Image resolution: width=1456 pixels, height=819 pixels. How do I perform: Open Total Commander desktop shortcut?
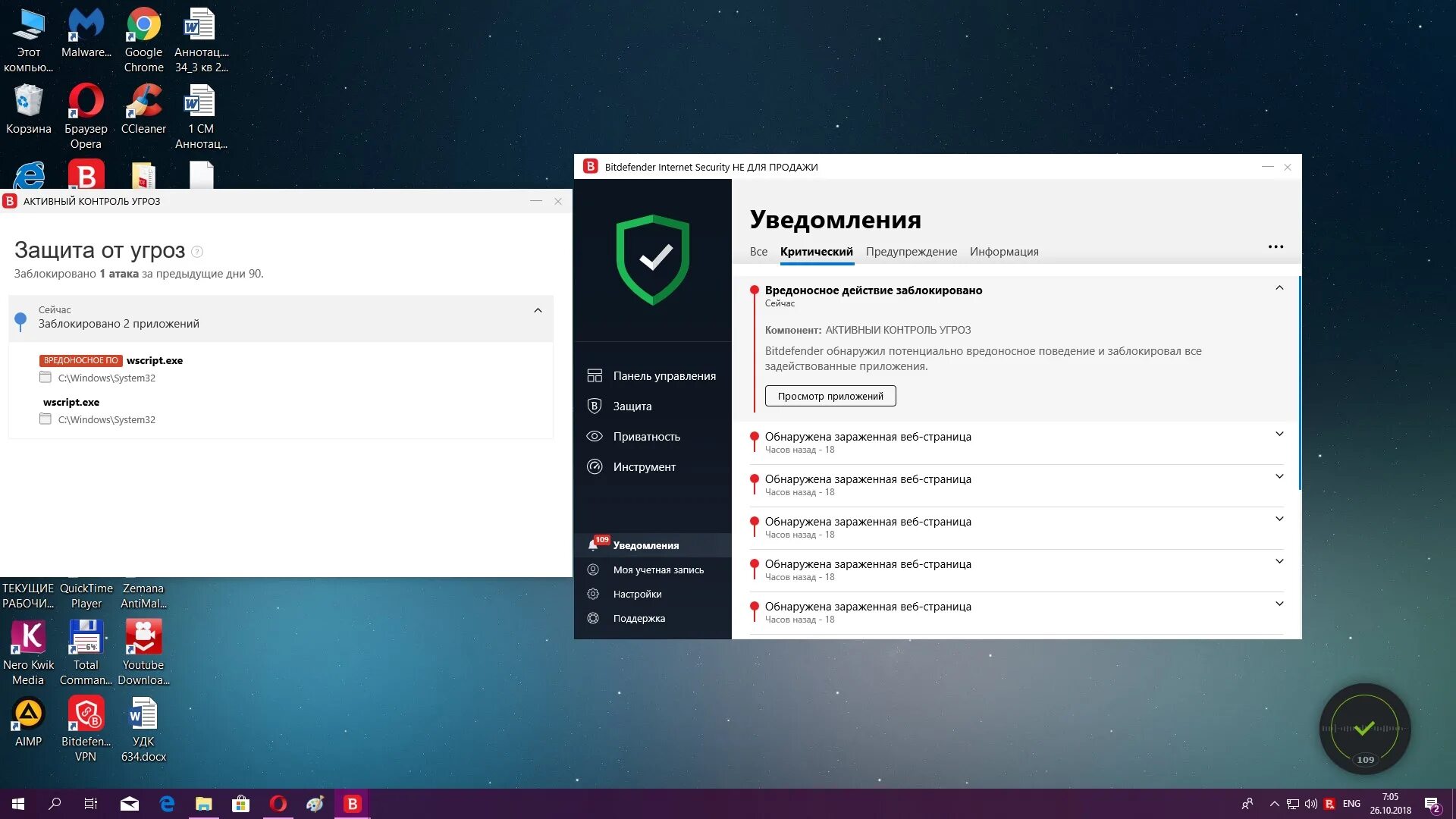[x=86, y=652]
